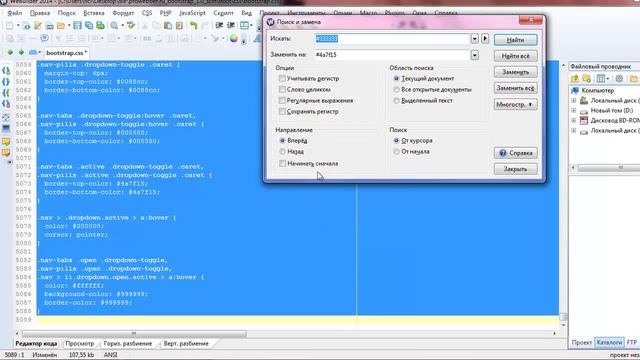Switch to the Просмотр tab
Viewport: 640px width, 360px height.
[80, 344]
